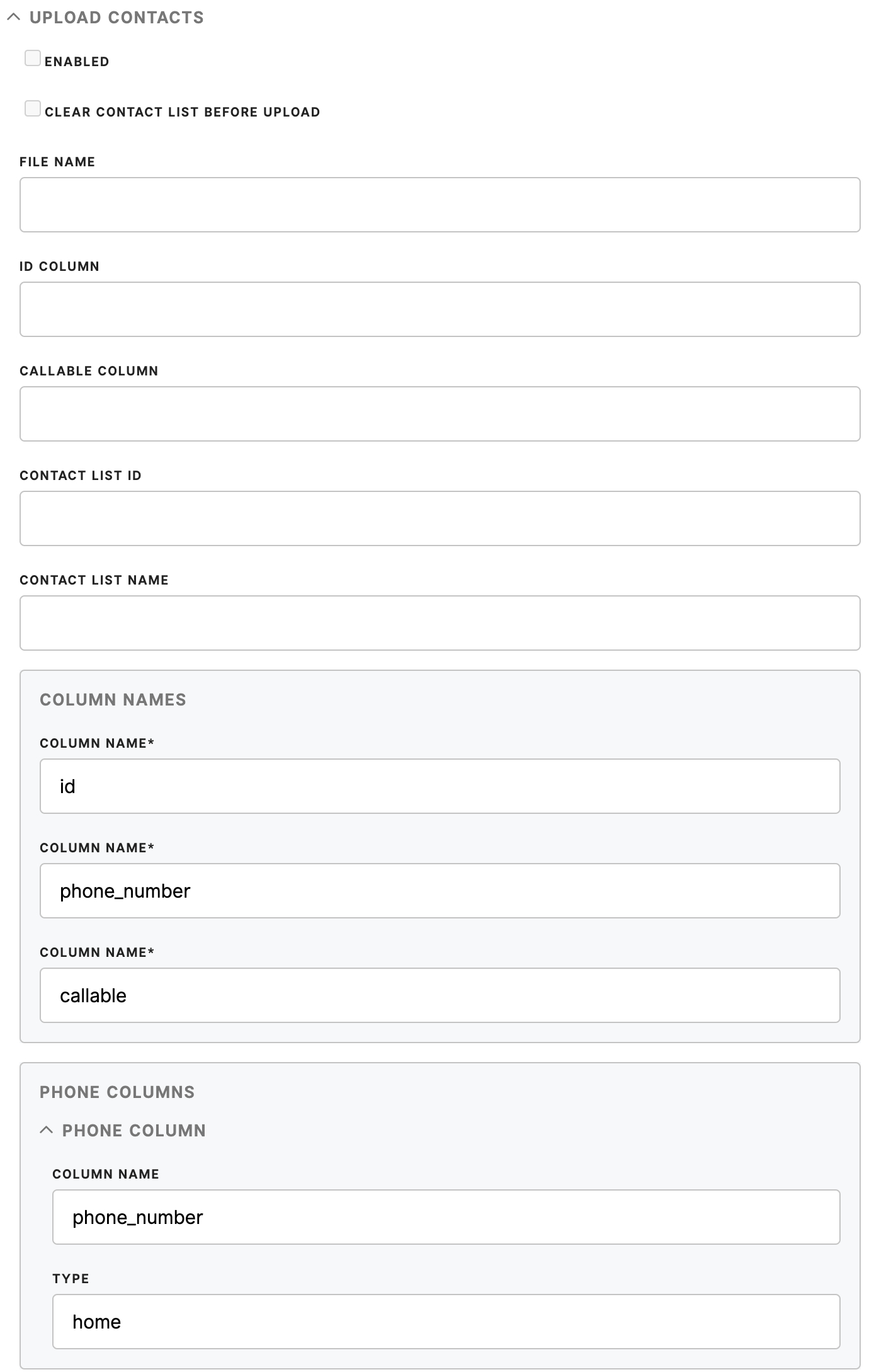Click Clear Contact List Before Upload label
Viewport: 874px width, 1372px height.
[183, 112]
